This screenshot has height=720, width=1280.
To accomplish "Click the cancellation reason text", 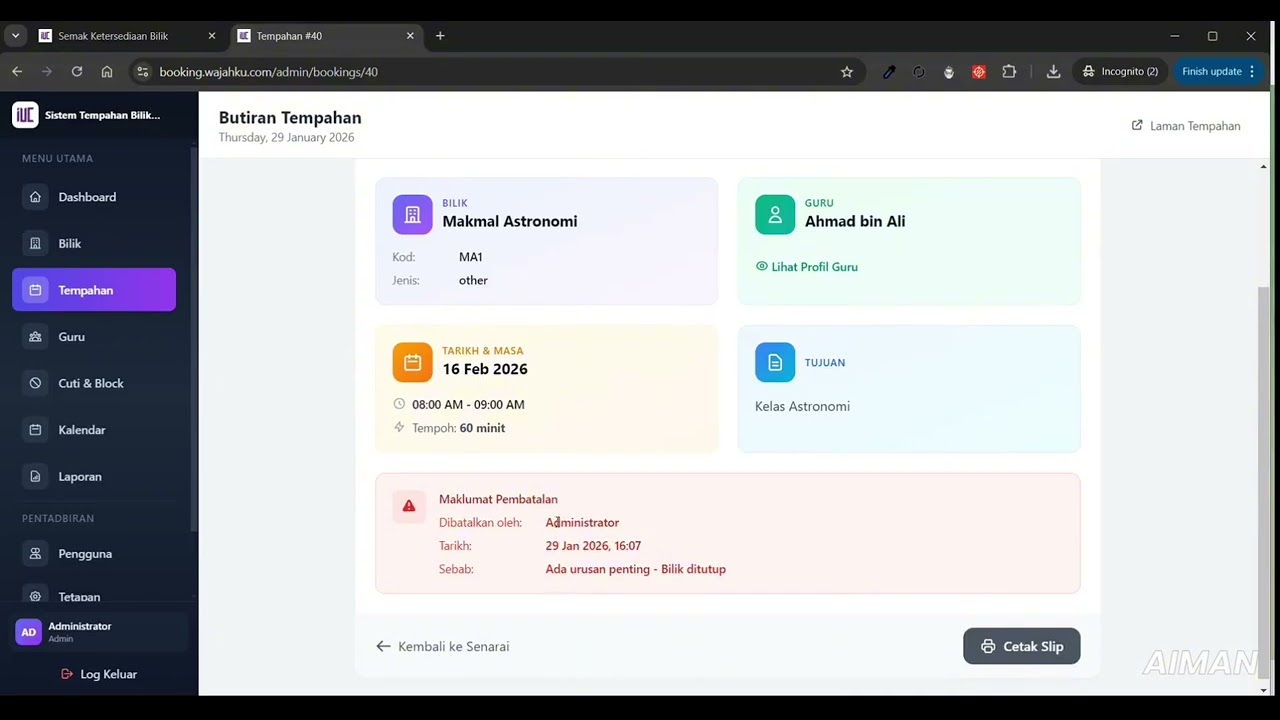I will 636,569.
